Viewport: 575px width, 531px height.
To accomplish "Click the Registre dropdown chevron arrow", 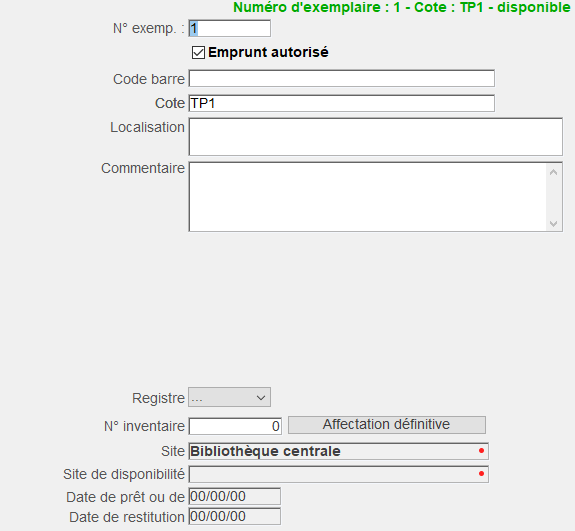I will click(x=261, y=398).
